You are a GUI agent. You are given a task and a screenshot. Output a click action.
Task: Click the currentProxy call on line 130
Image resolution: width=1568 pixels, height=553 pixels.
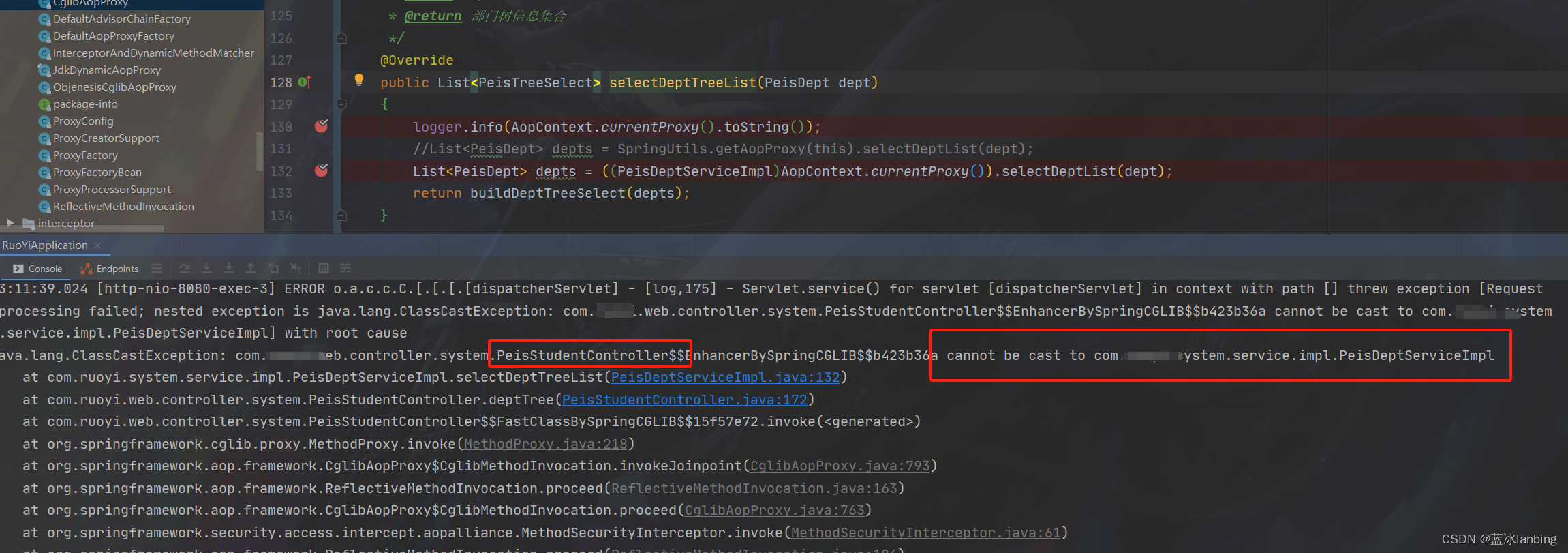point(649,127)
